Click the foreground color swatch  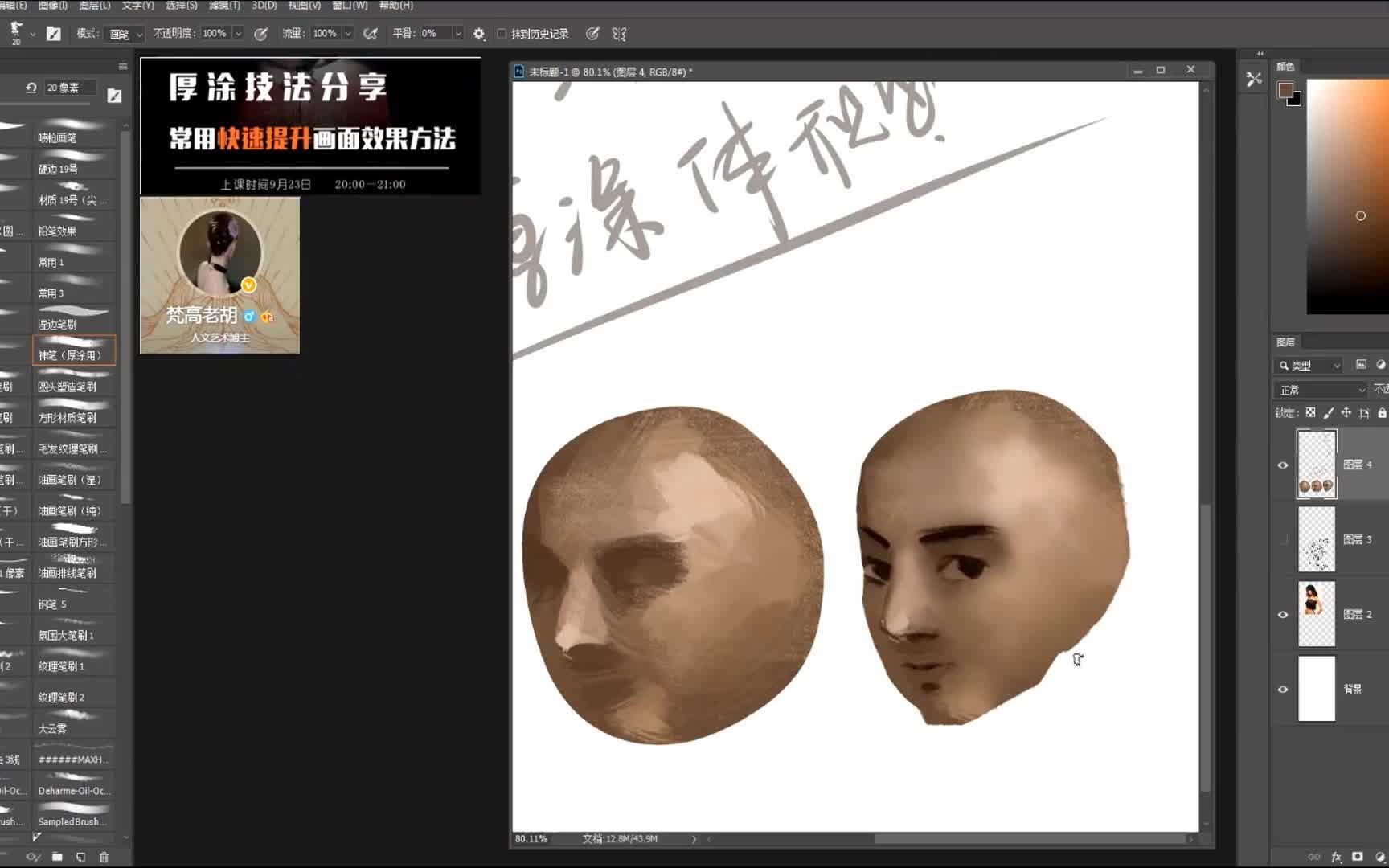1285,90
